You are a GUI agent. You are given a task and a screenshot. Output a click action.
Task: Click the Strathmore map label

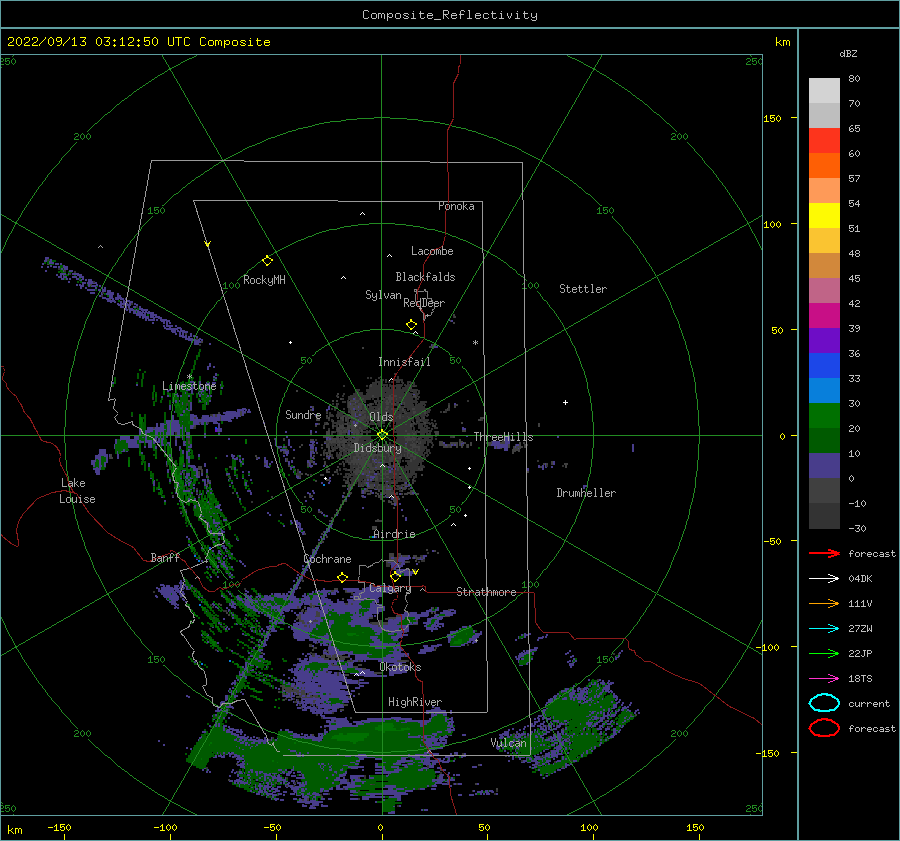tap(486, 592)
